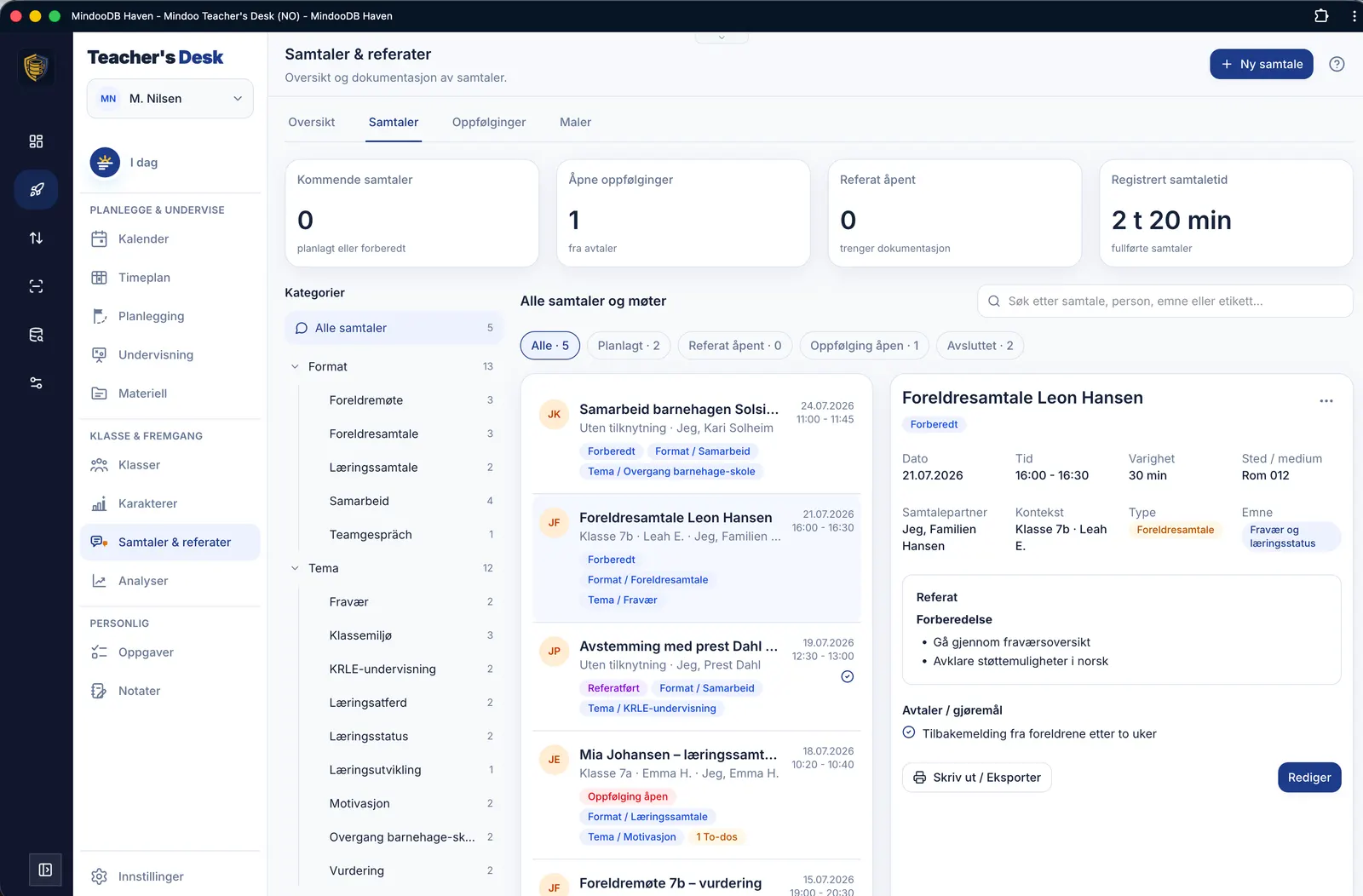1363x896 pixels.
Task: Open Analyser in the sidebar
Action: [x=170, y=581]
